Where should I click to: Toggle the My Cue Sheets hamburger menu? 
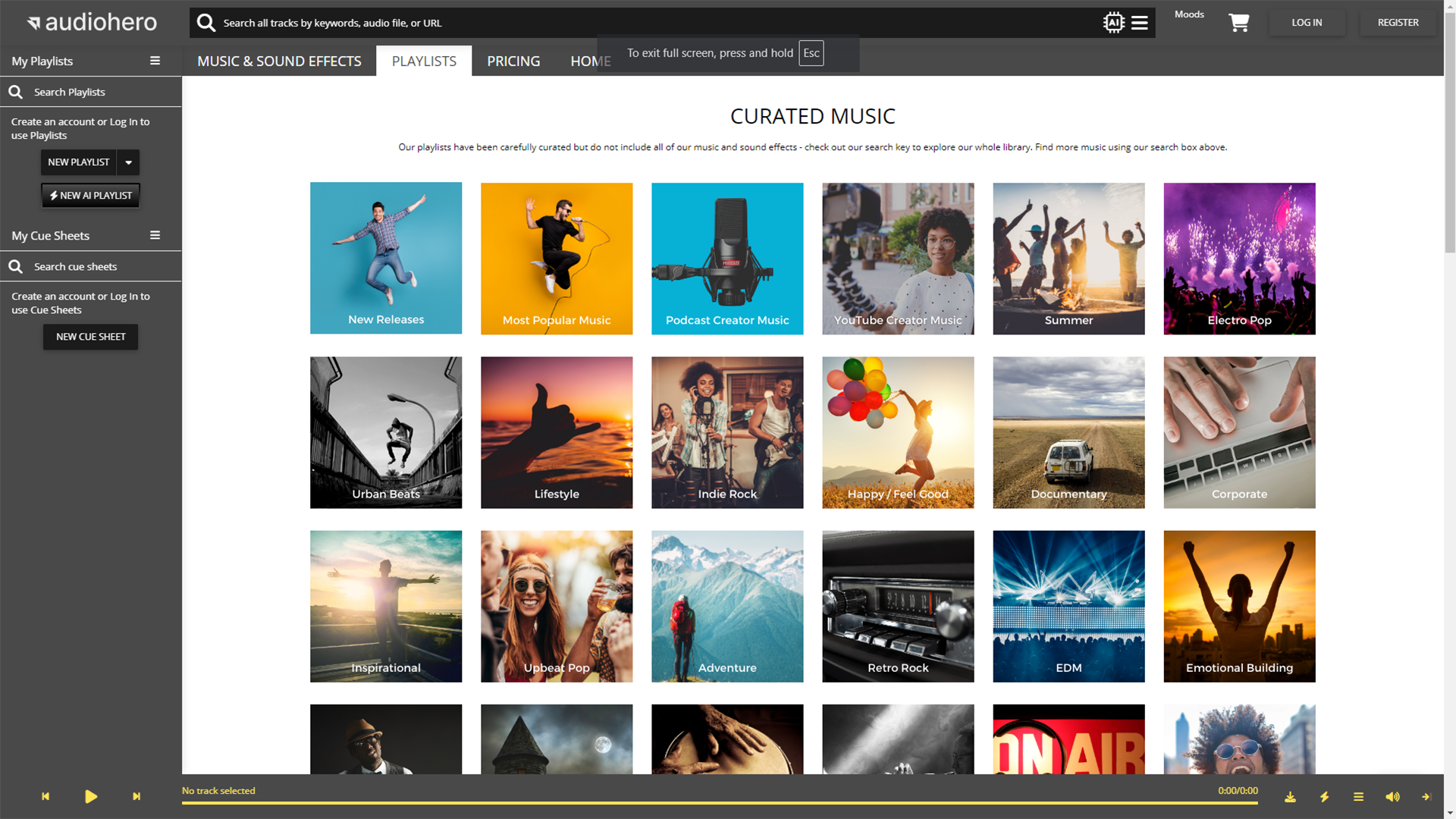(x=155, y=235)
